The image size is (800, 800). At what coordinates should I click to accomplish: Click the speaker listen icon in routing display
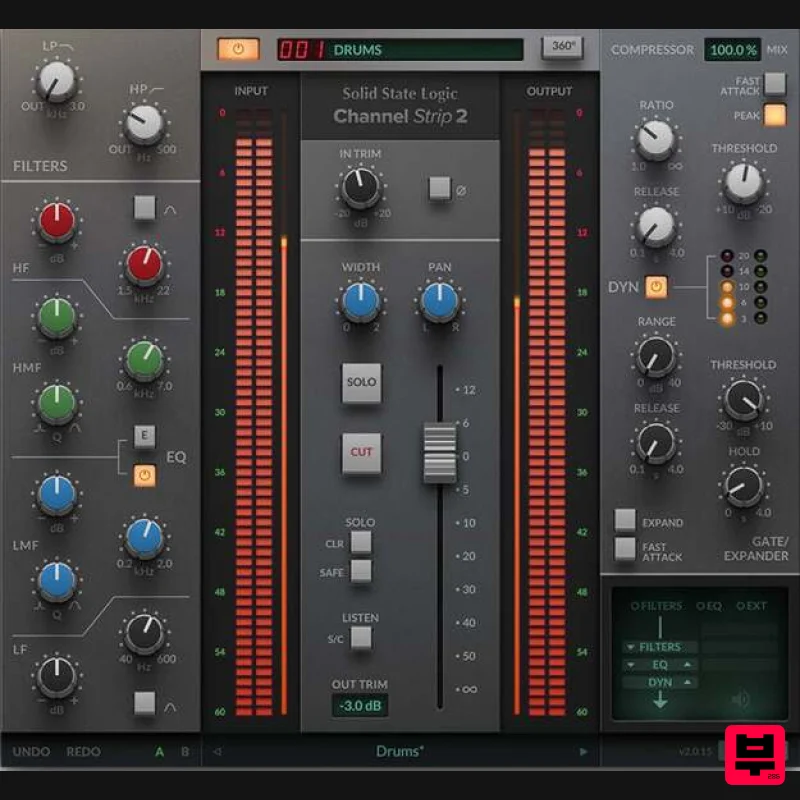(x=740, y=698)
